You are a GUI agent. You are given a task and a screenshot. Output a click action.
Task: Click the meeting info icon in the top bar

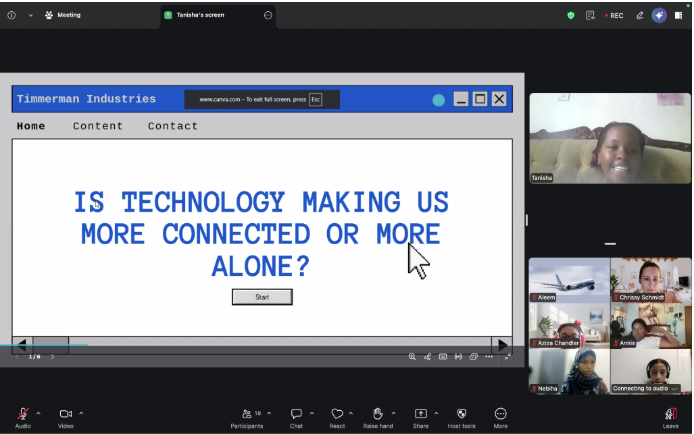pyautogui.click(x=12, y=15)
